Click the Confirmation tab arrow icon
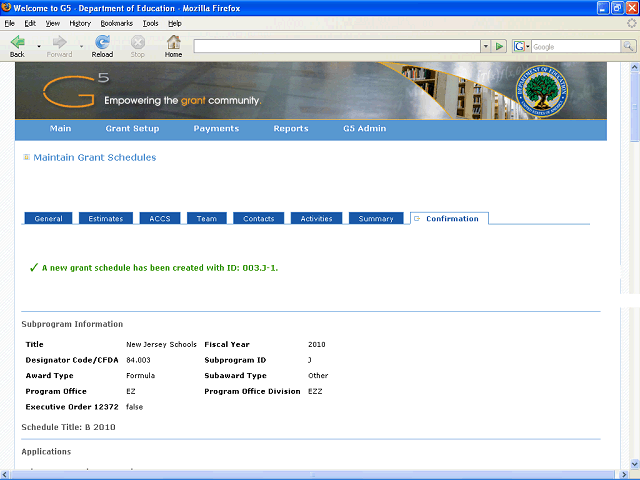 (x=417, y=219)
